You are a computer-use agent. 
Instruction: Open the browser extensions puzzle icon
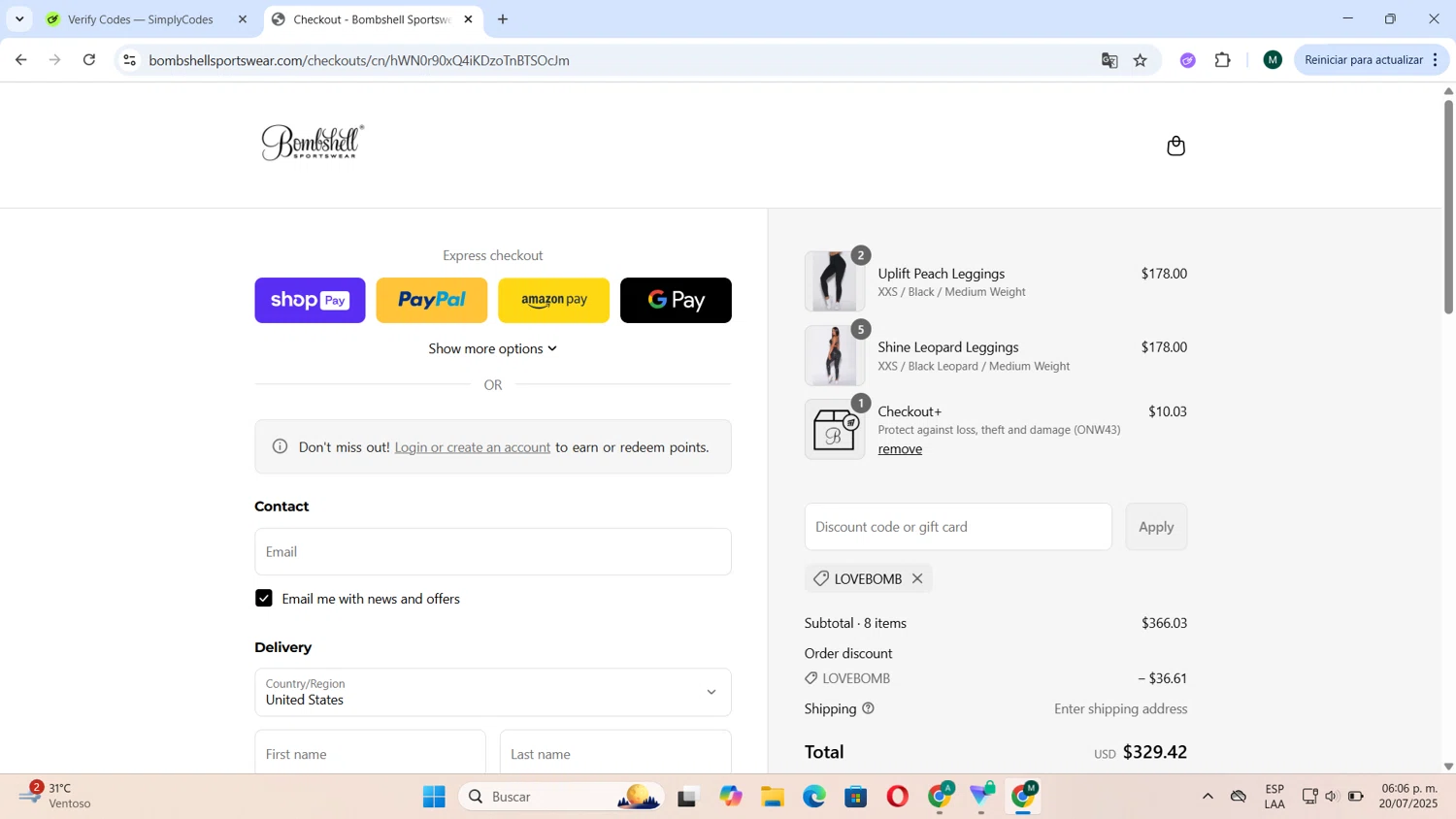(1223, 60)
